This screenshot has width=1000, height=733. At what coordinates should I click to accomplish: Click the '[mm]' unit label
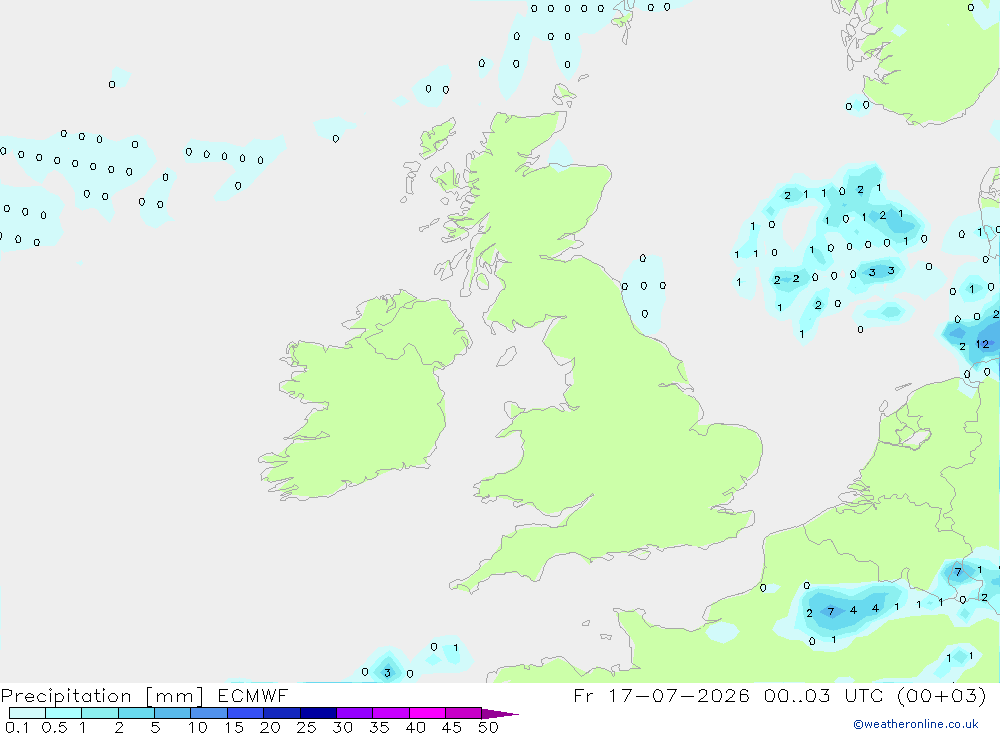(174, 696)
